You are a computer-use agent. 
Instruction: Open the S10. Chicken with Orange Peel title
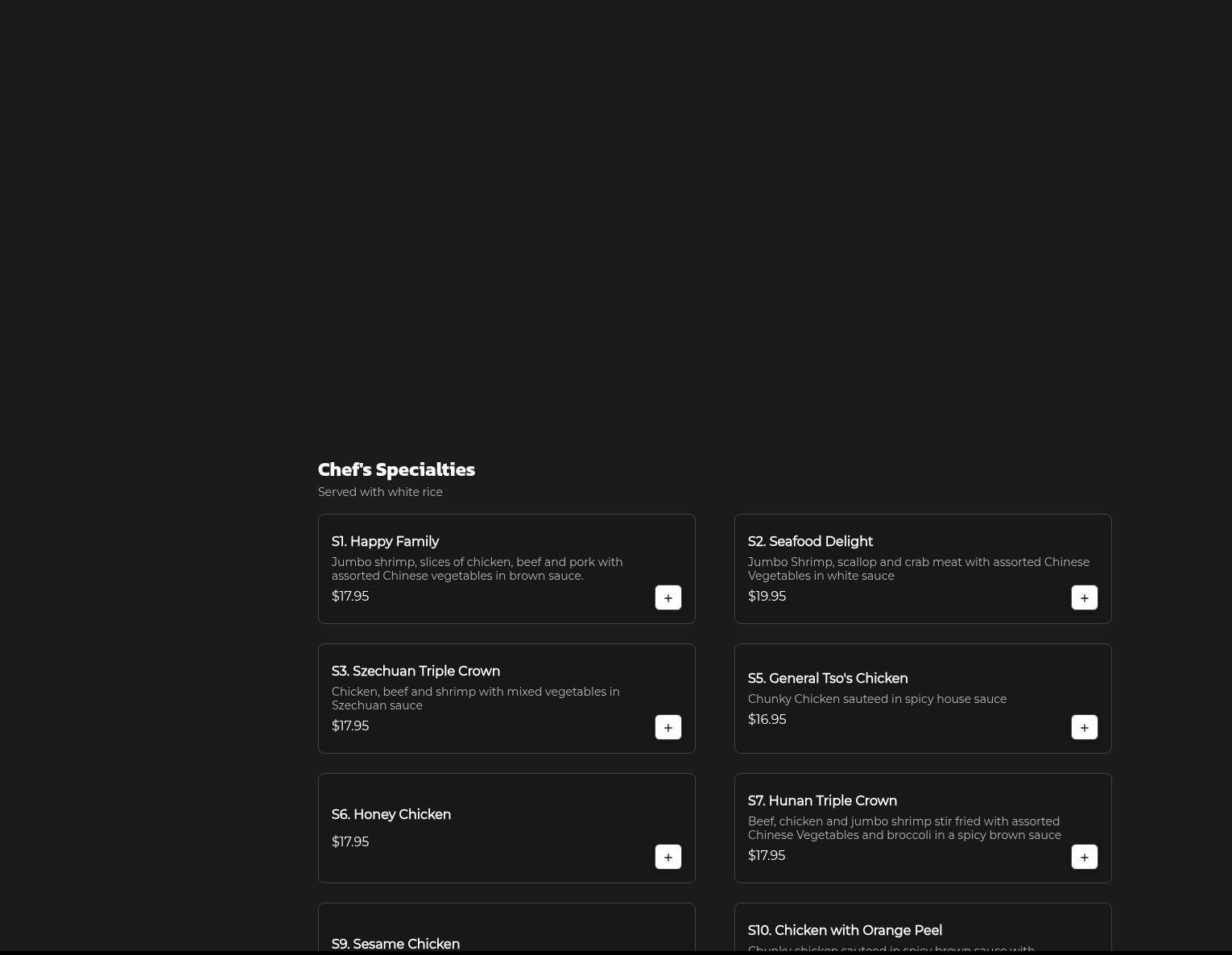845,931
